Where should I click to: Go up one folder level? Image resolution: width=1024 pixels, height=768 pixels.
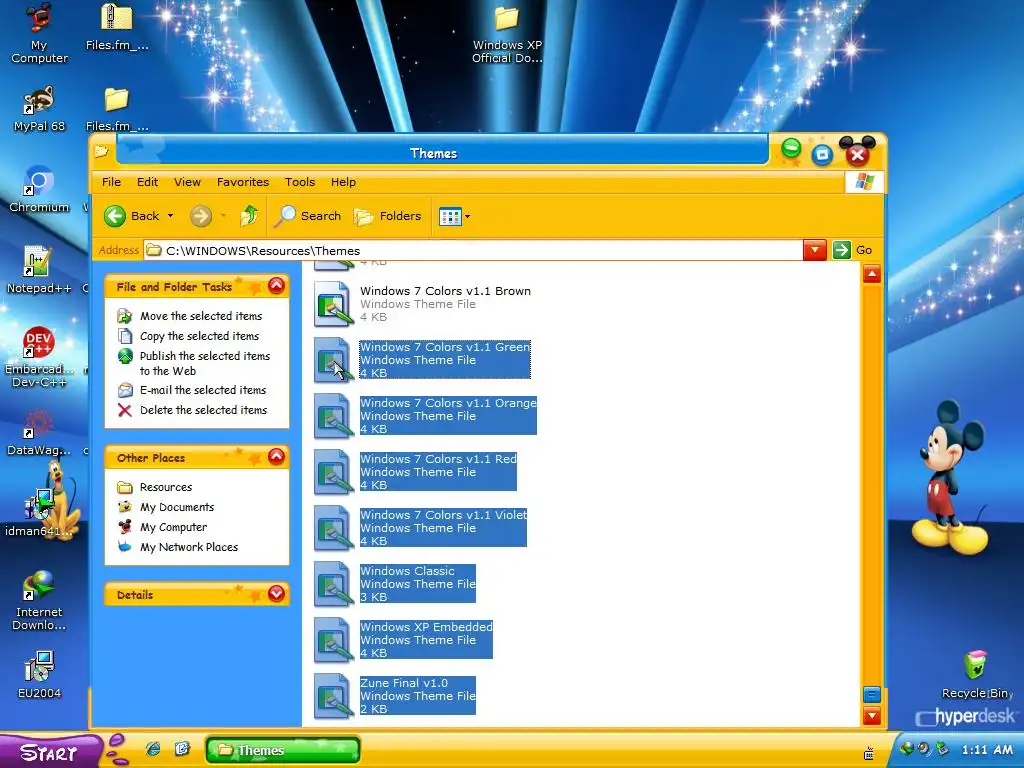[249, 216]
